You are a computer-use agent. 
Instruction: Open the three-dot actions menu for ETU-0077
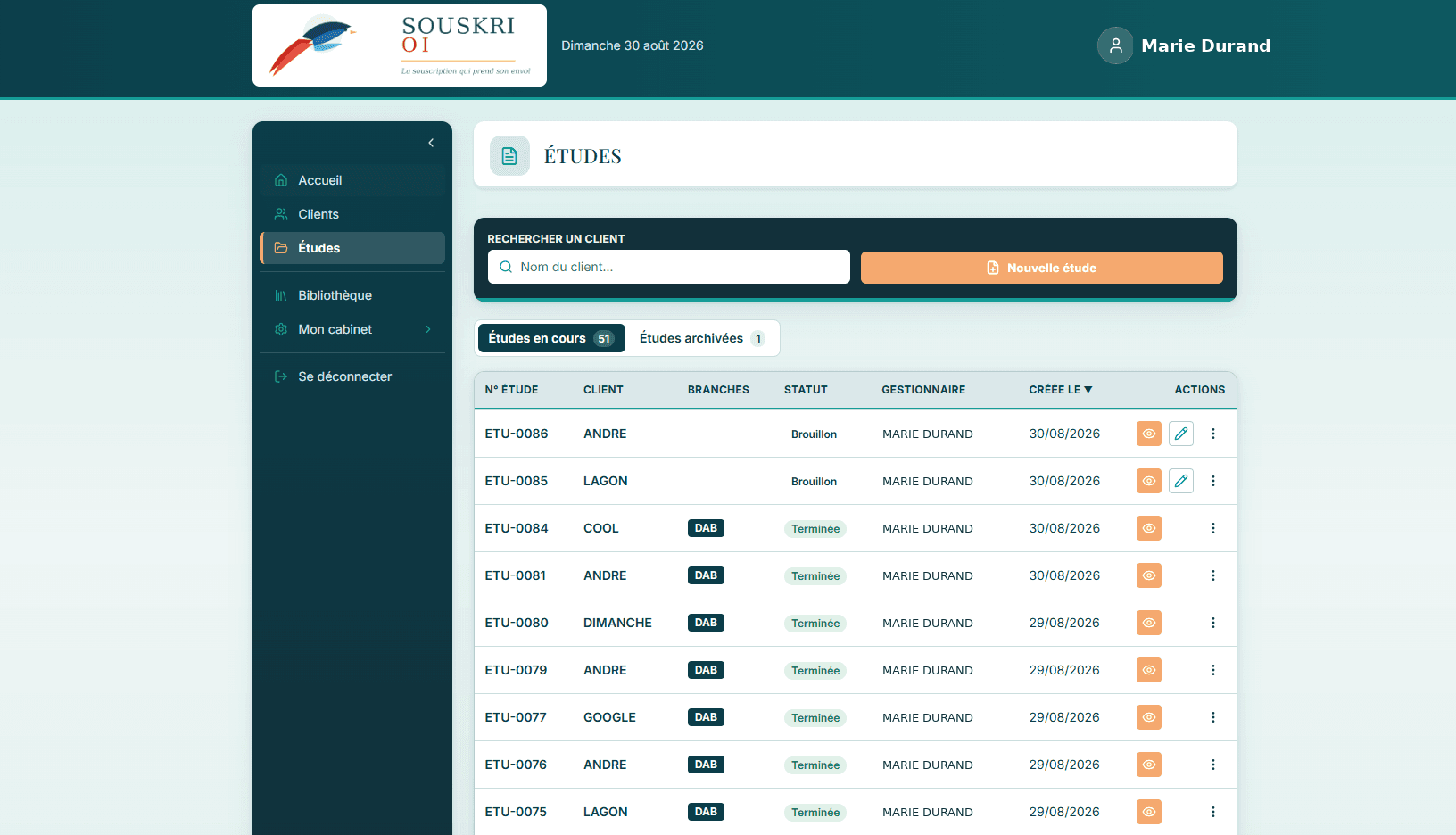click(x=1213, y=717)
